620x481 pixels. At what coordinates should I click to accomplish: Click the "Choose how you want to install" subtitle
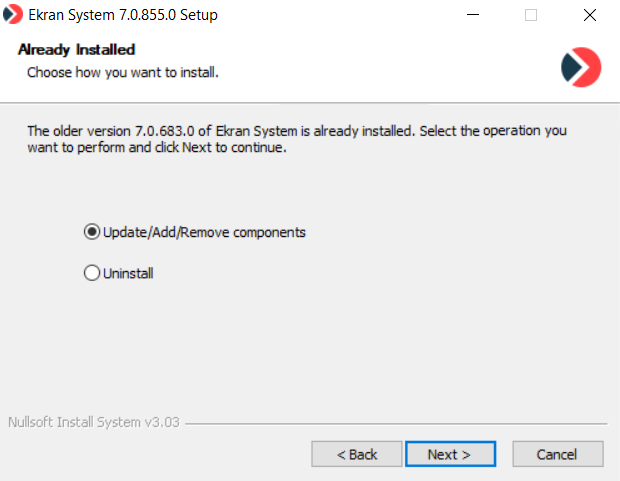coord(122,72)
